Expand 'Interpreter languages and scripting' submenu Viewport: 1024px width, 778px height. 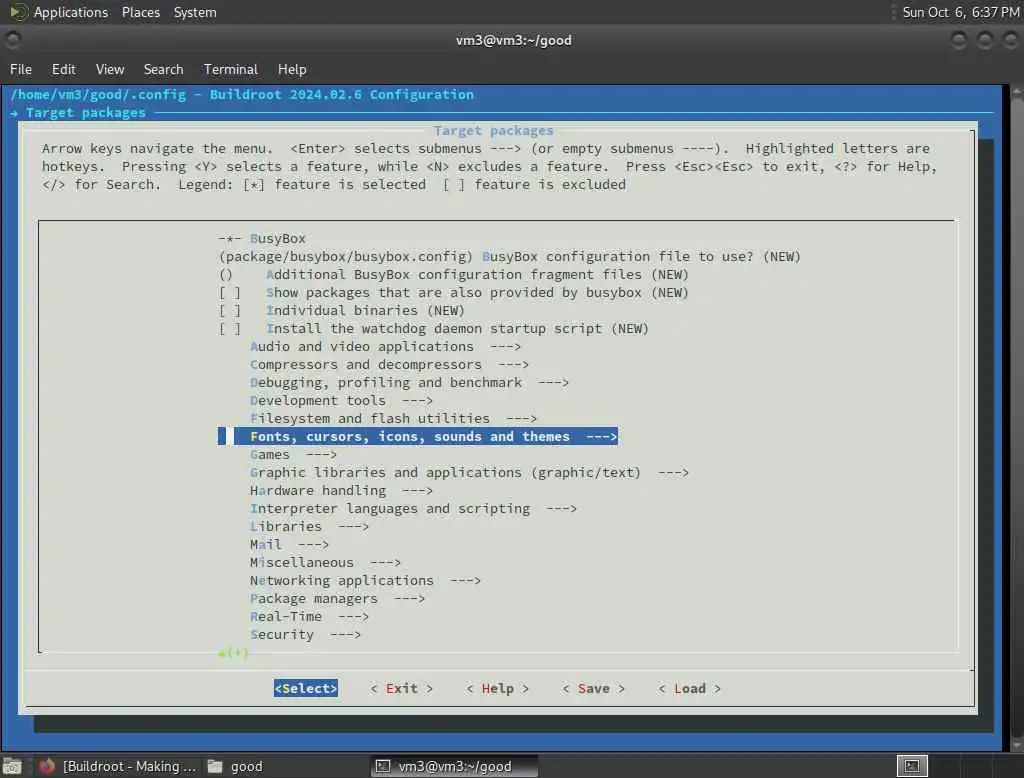tap(413, 508)
